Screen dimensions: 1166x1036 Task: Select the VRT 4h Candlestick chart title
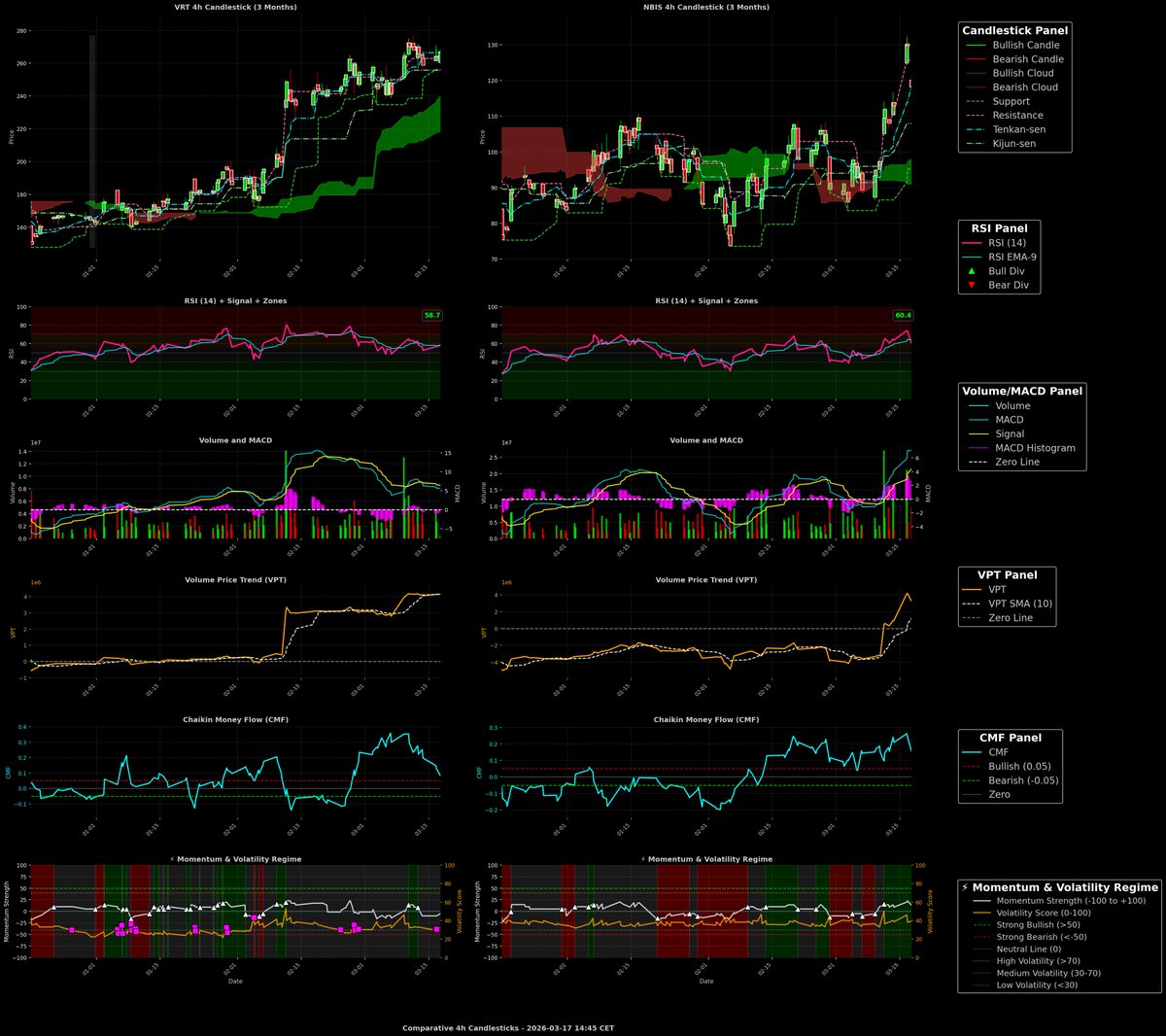(236, 7)
